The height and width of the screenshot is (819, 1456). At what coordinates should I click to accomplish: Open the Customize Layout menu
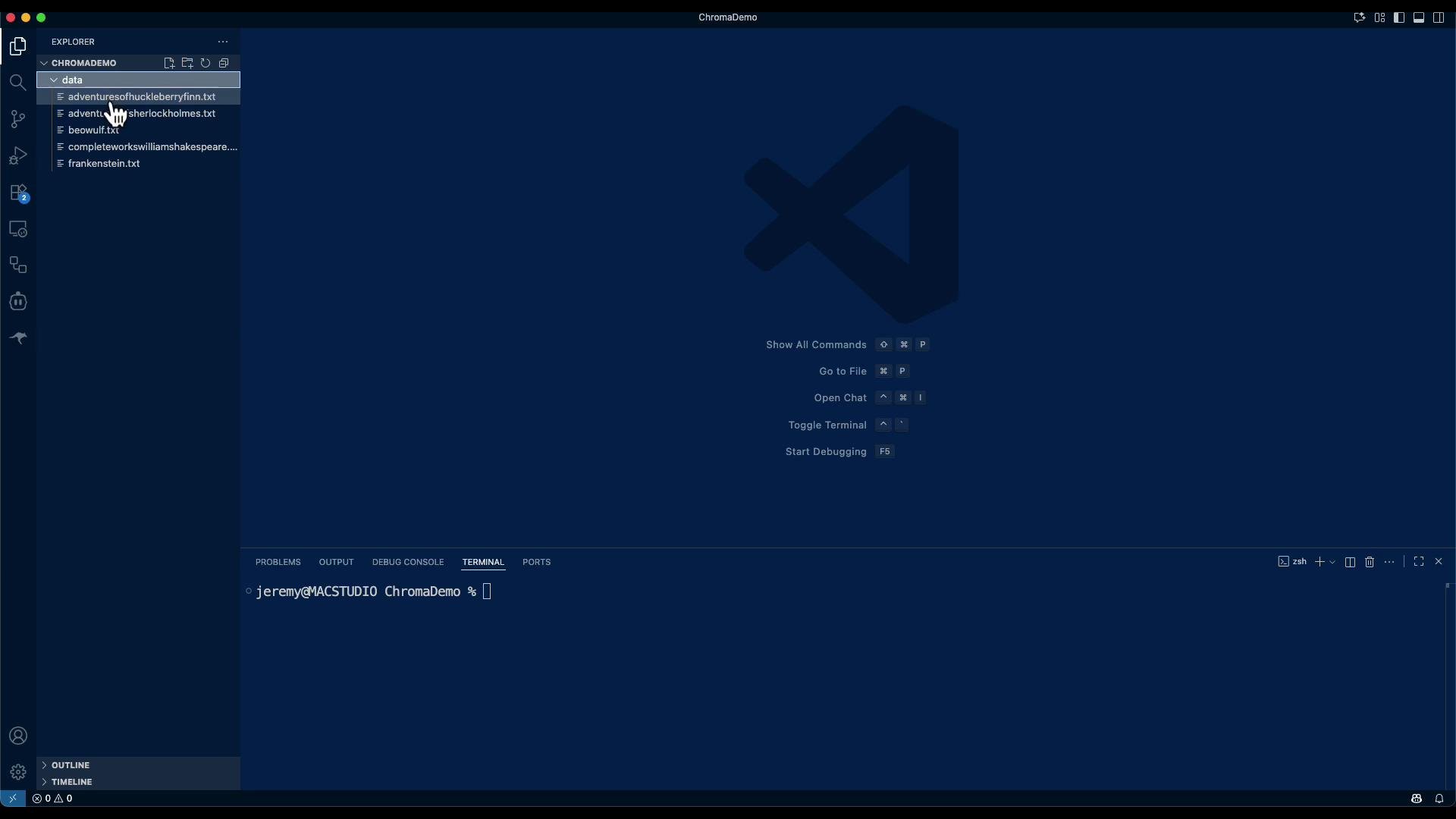(x=1379, y=17)
